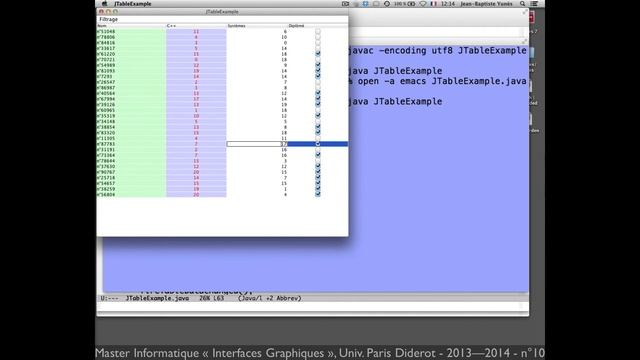Click C++ grade cell in row n°56804
The image size is (640, 360).
(196, 195)
